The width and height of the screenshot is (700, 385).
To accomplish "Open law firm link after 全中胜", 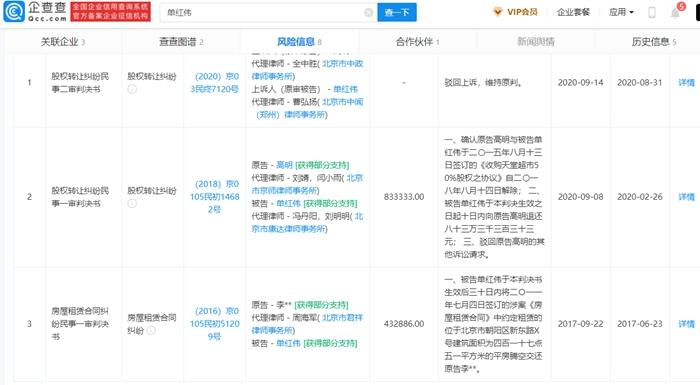I will (308, 70).
